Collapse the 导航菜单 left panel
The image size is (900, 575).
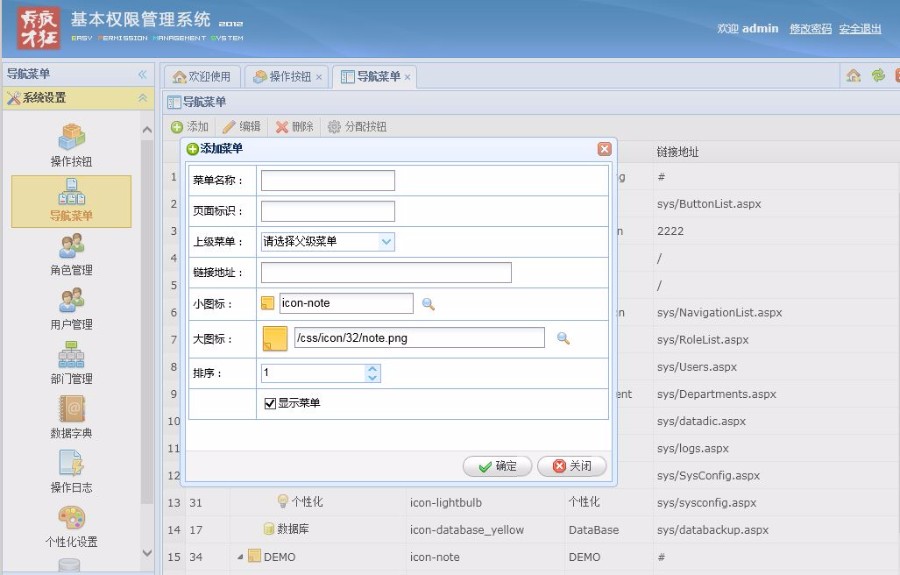point(142,74)
